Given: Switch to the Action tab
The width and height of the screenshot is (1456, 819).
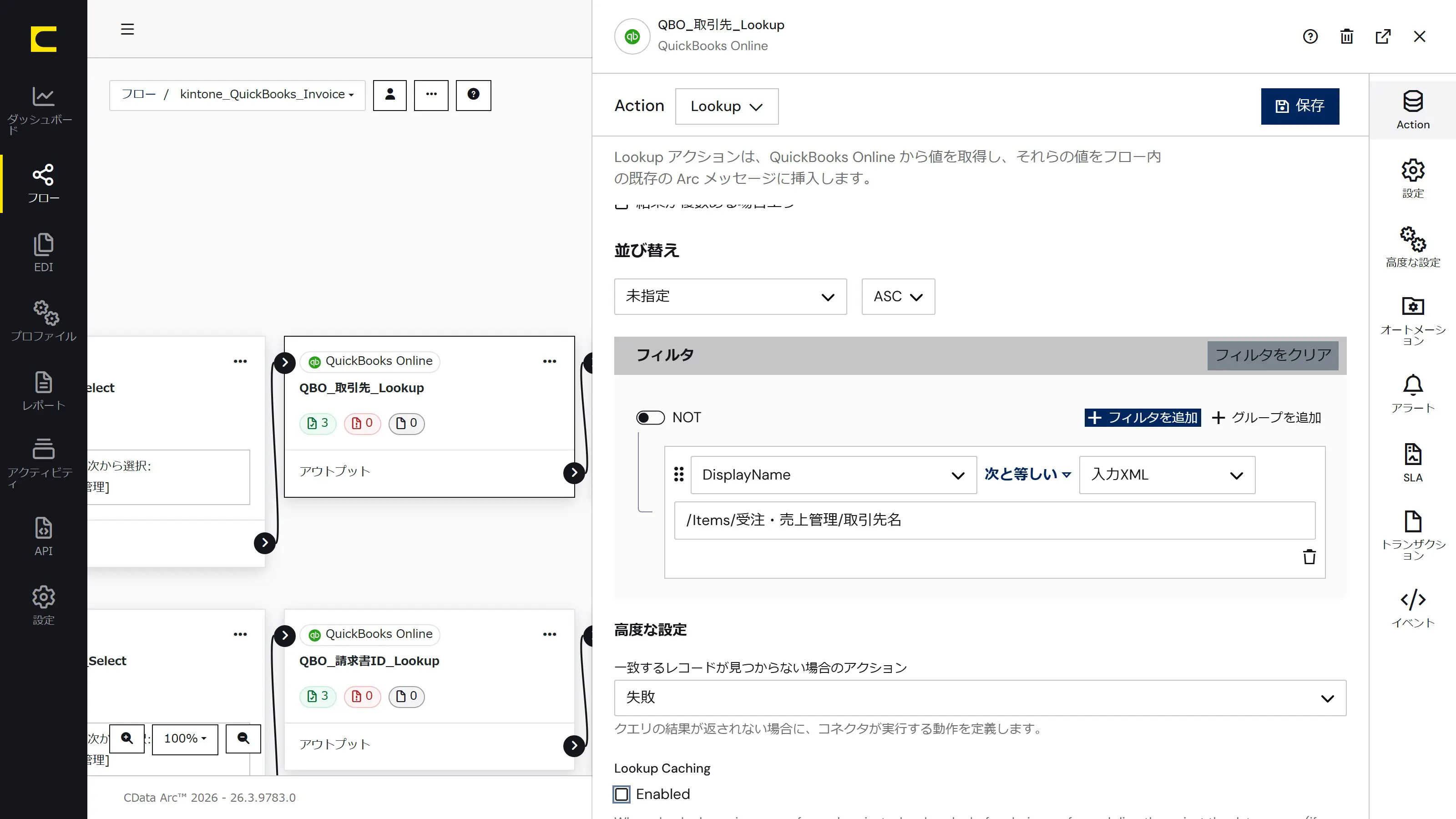Looking at the screenshot, I should click(1412, 110).
